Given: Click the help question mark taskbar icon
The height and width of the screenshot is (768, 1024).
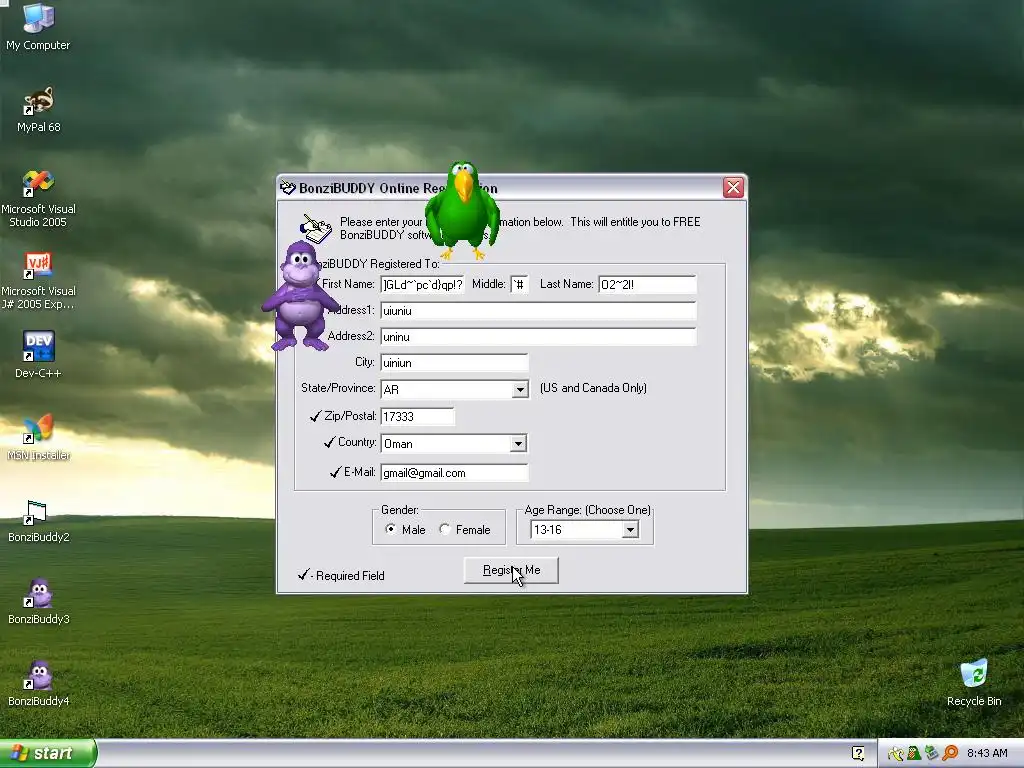Looking at the screenshot, I should tap(858, 753).
